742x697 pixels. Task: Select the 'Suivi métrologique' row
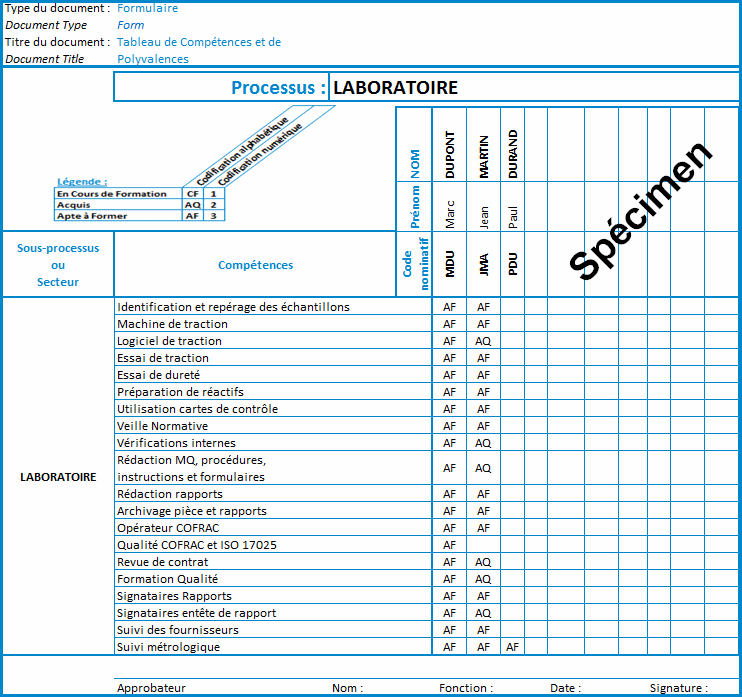pos(273,647)
